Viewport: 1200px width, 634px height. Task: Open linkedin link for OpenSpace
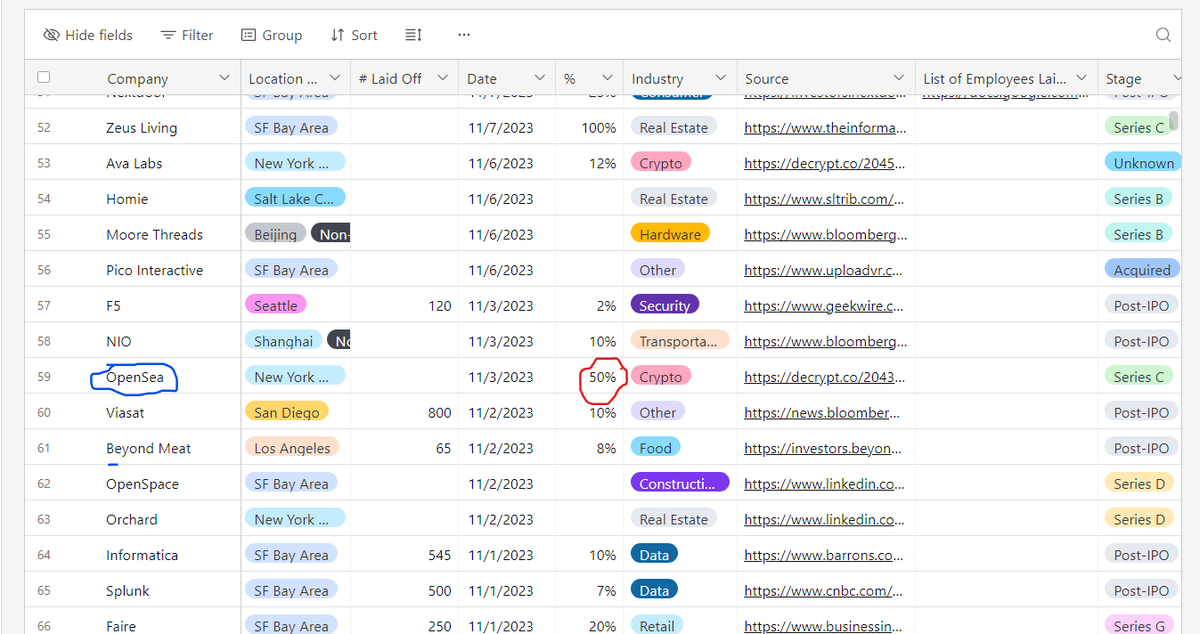[x=824, y=484]
